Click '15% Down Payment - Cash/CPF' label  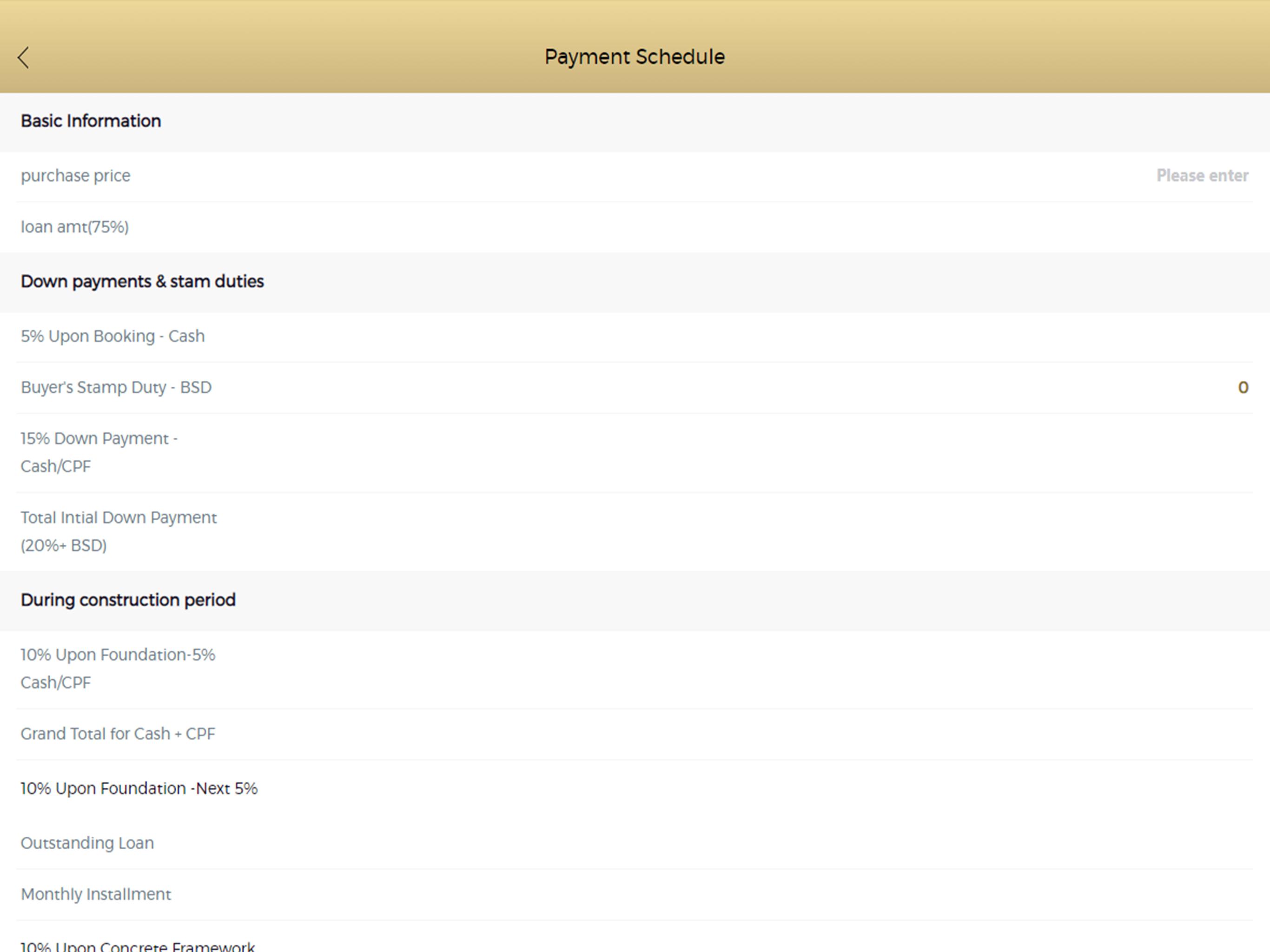99,452
